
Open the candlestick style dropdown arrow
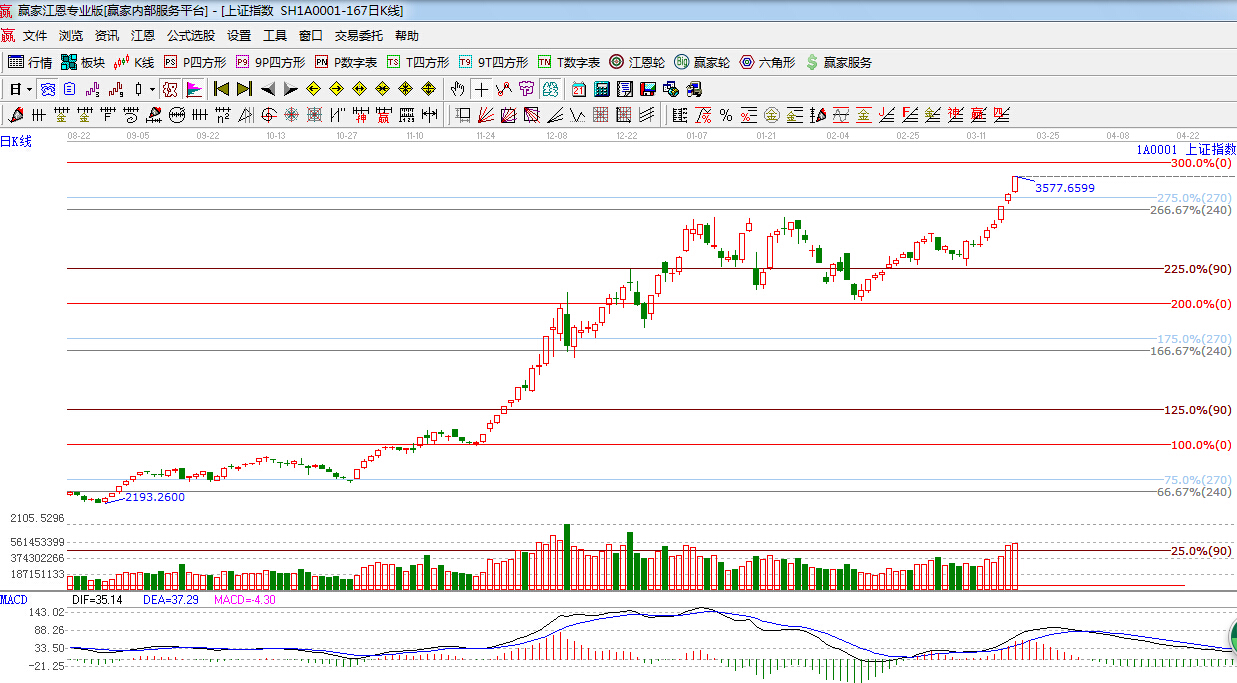tap(152, 89)
